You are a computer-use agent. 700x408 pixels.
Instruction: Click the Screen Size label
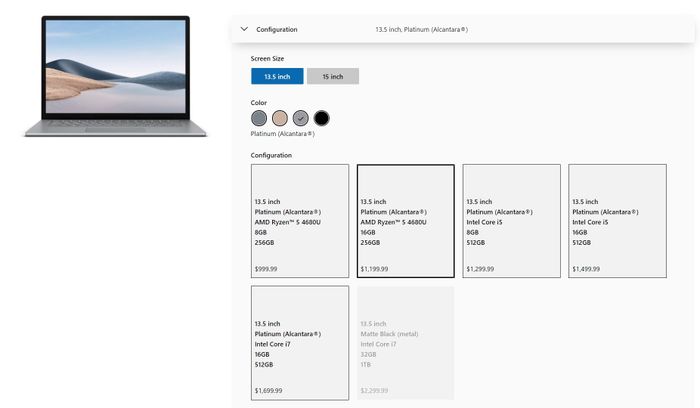point(267,58)
